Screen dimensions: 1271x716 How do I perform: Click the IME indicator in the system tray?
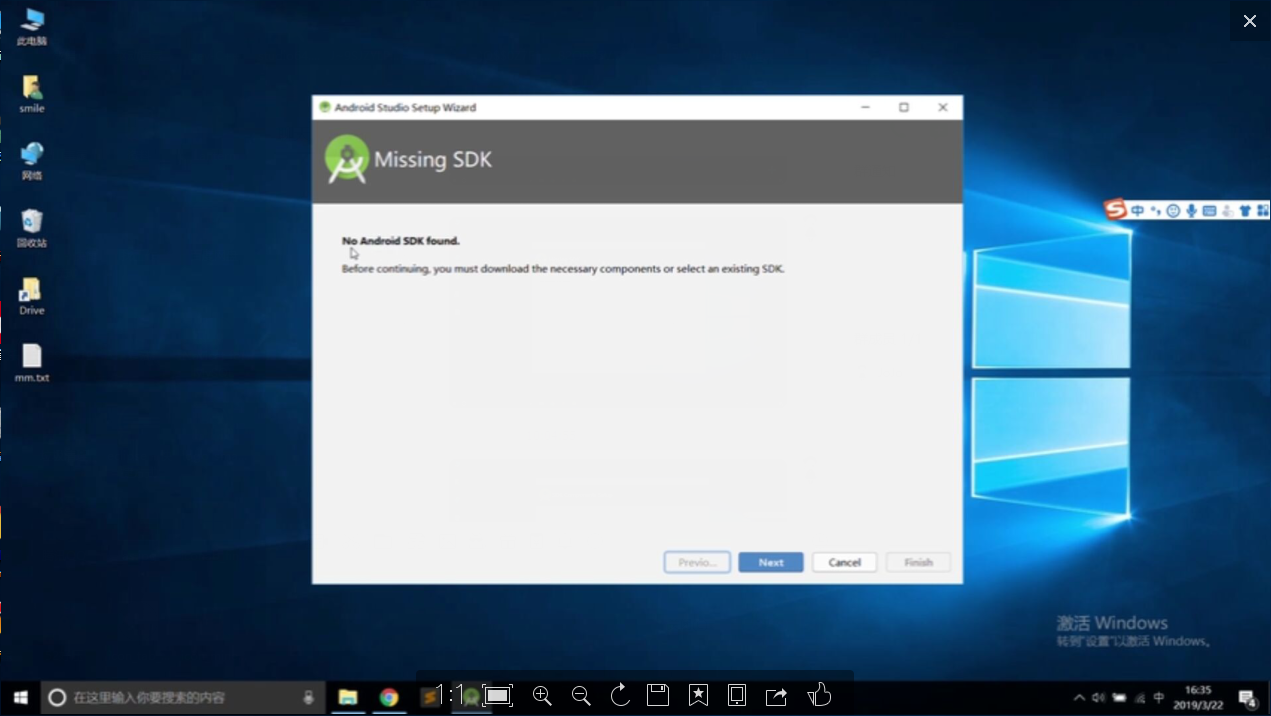(1159, 697)
